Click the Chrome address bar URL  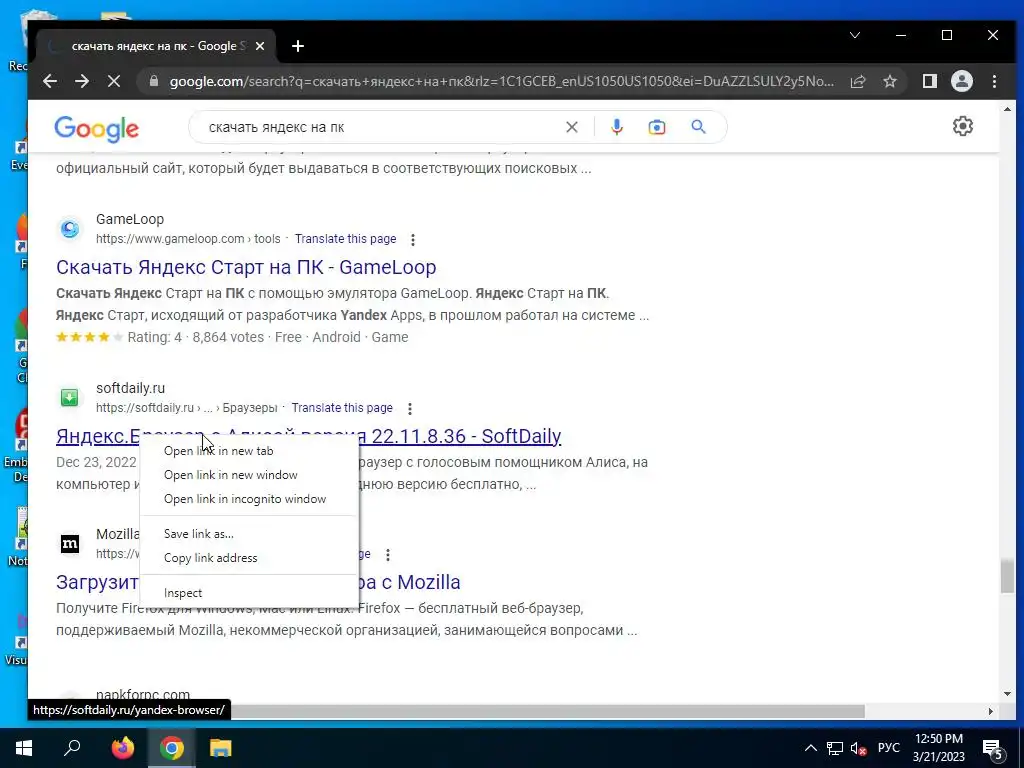pyautogui.click(x=502, y=81)
